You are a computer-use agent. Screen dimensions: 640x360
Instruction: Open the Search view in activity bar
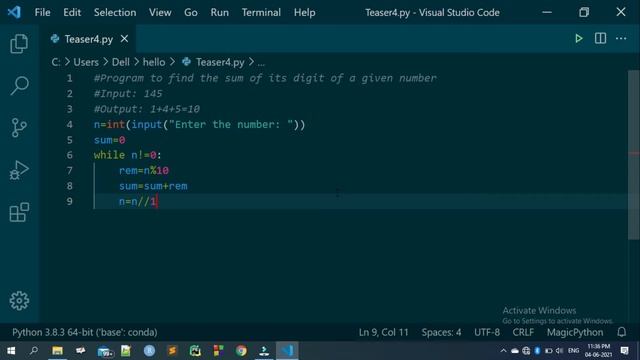(19, 86)
